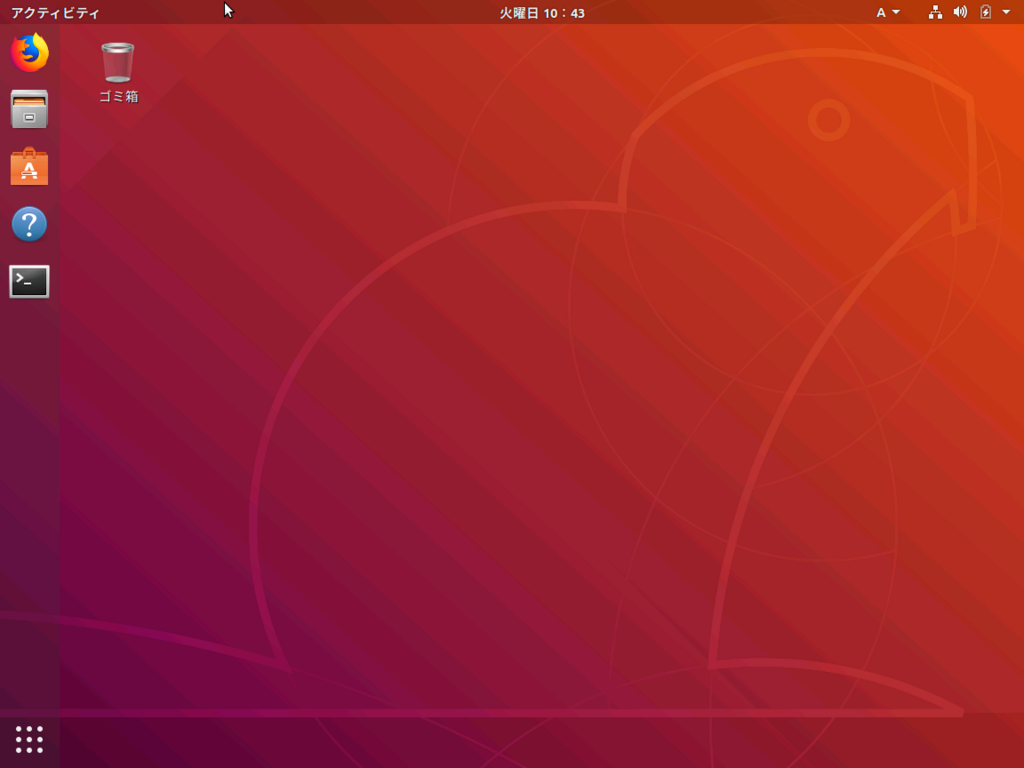Select the ゴミ箱 trash icon on desktop
The height and width of the screenshot is (768, 1024).
(118, 72)
